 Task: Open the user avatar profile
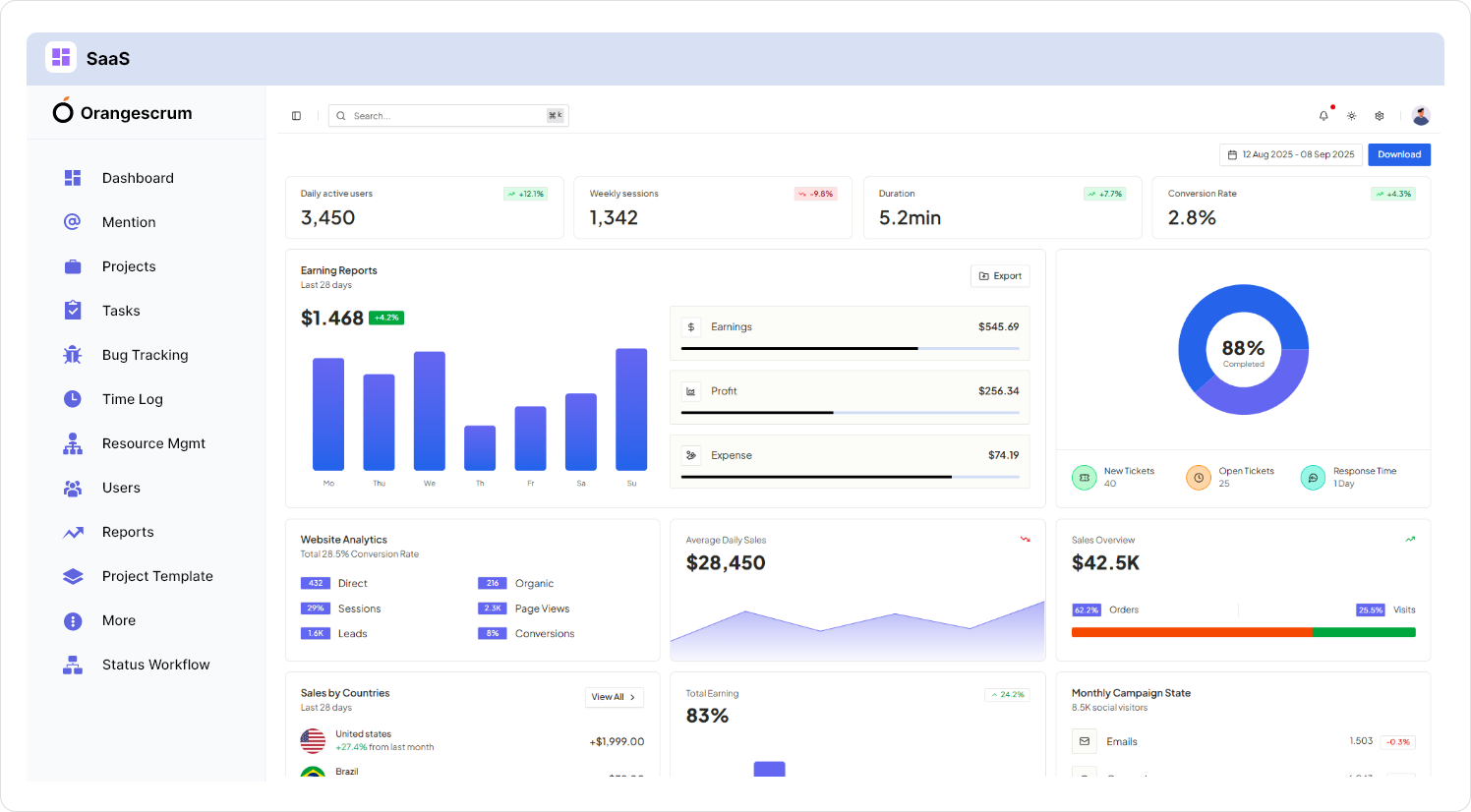(x=1421, y=116)
